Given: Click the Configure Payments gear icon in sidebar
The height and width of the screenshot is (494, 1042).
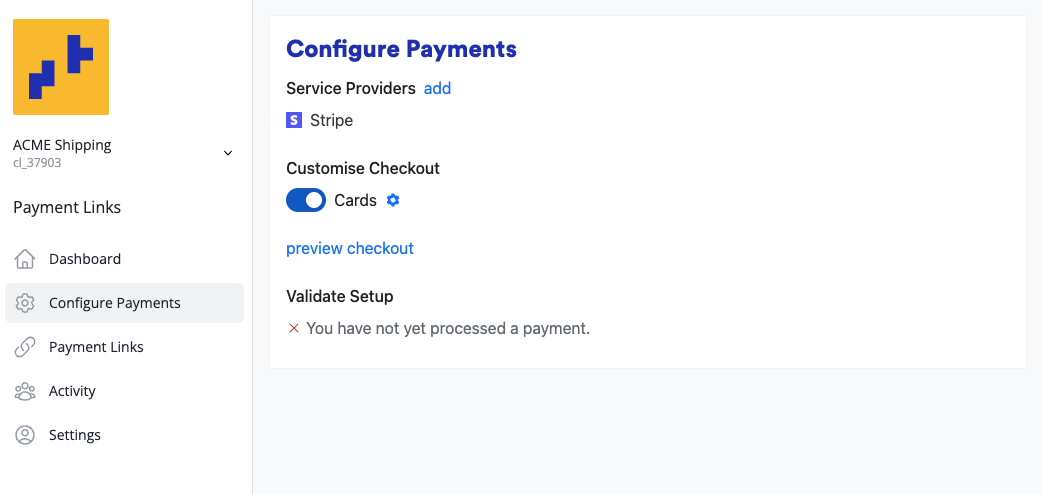Looking at the screenshot, I should tap(25, 303).
